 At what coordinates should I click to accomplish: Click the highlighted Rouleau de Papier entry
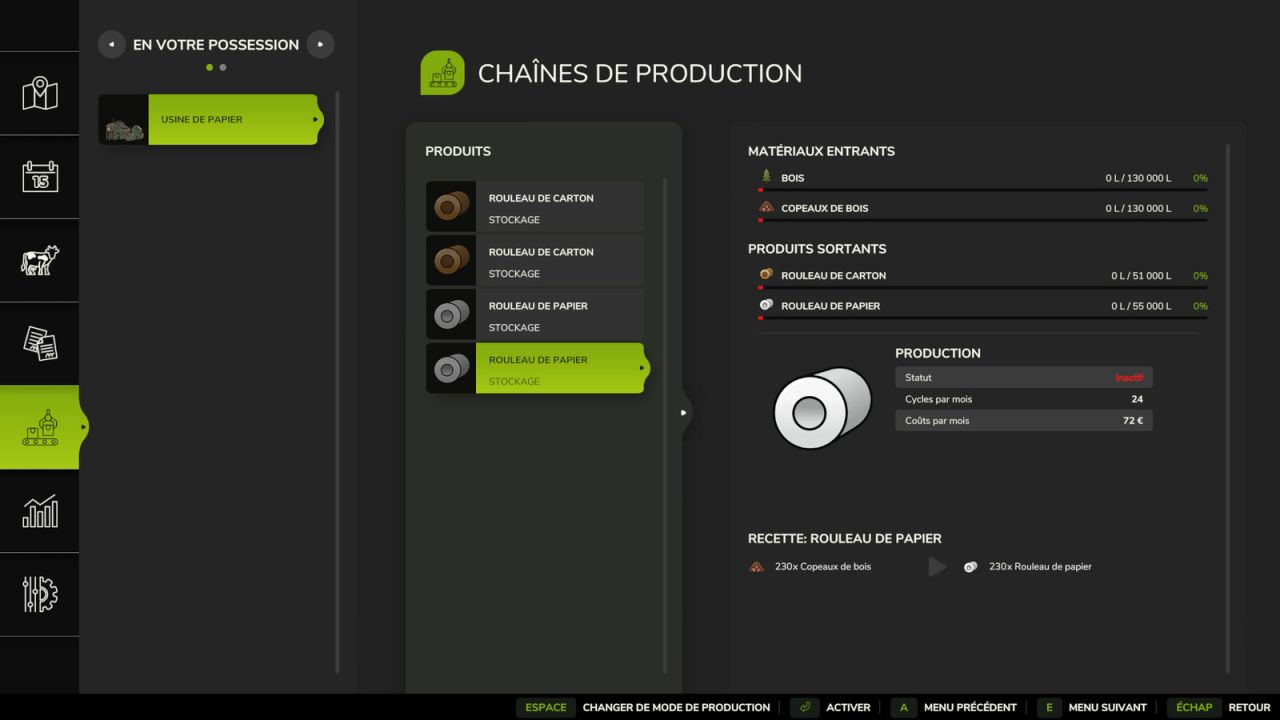click(x=535, y=369)
